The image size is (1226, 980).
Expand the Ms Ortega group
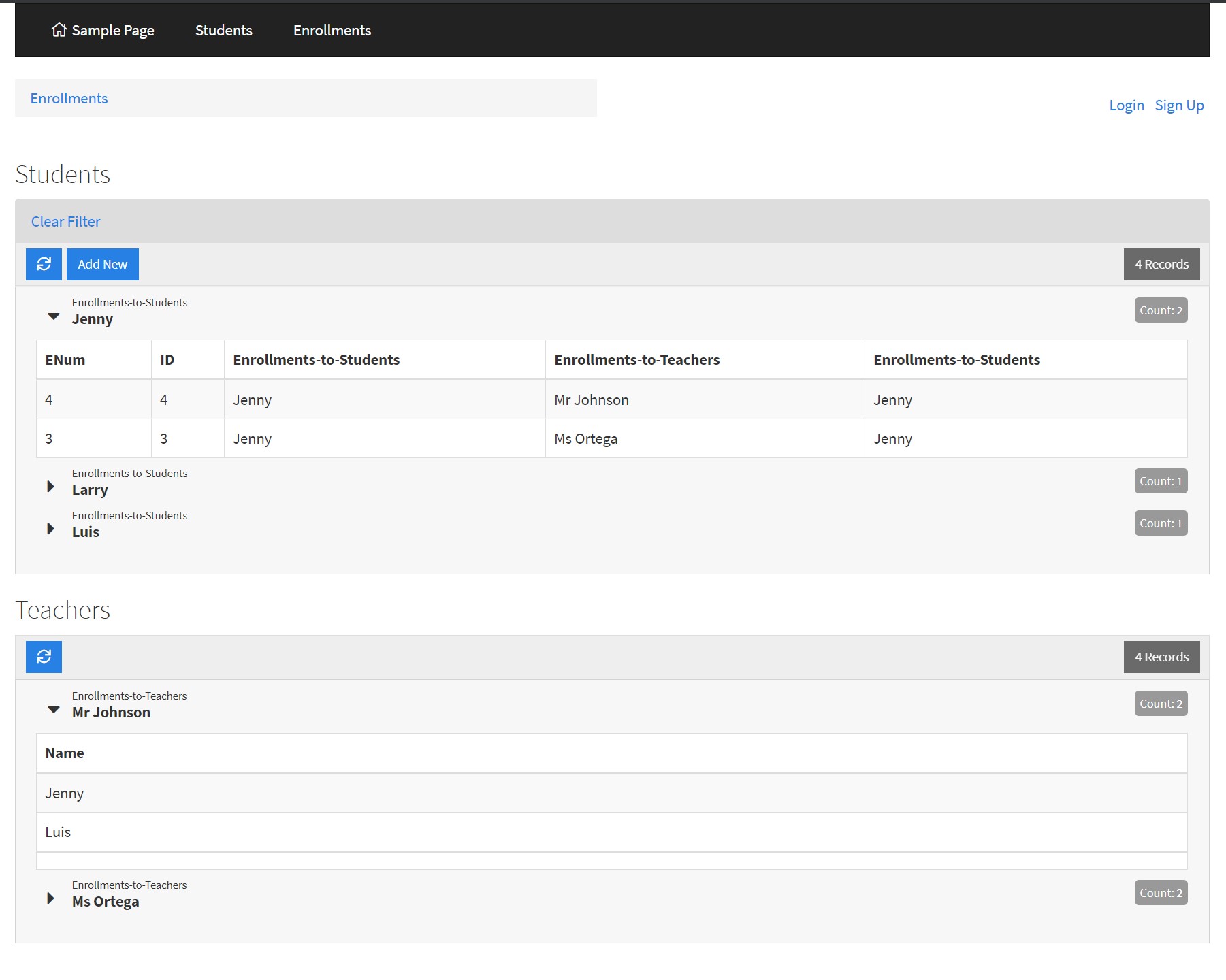point(50,898)
